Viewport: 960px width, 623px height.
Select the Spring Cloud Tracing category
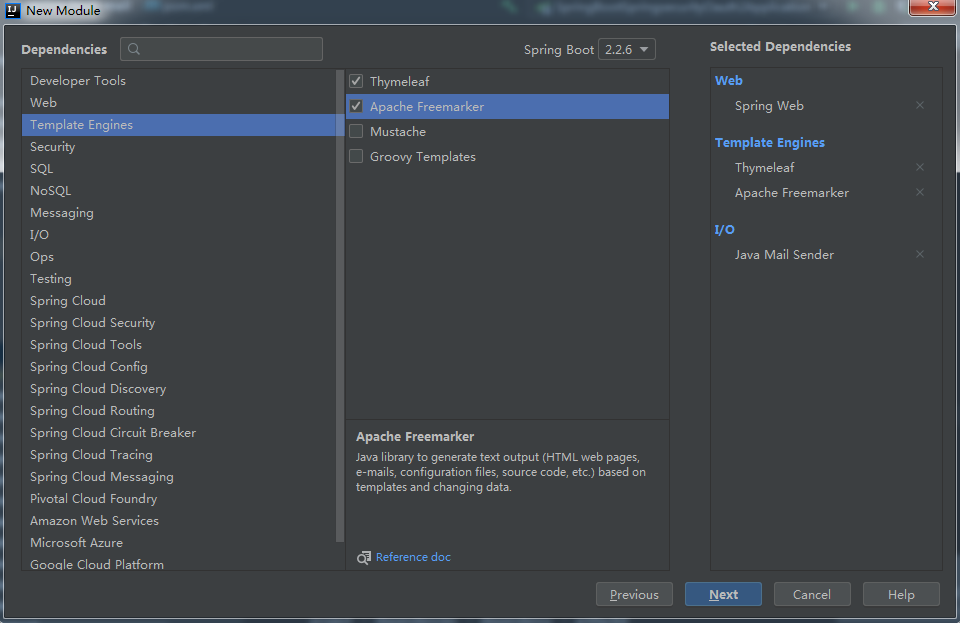pos(179,455)
